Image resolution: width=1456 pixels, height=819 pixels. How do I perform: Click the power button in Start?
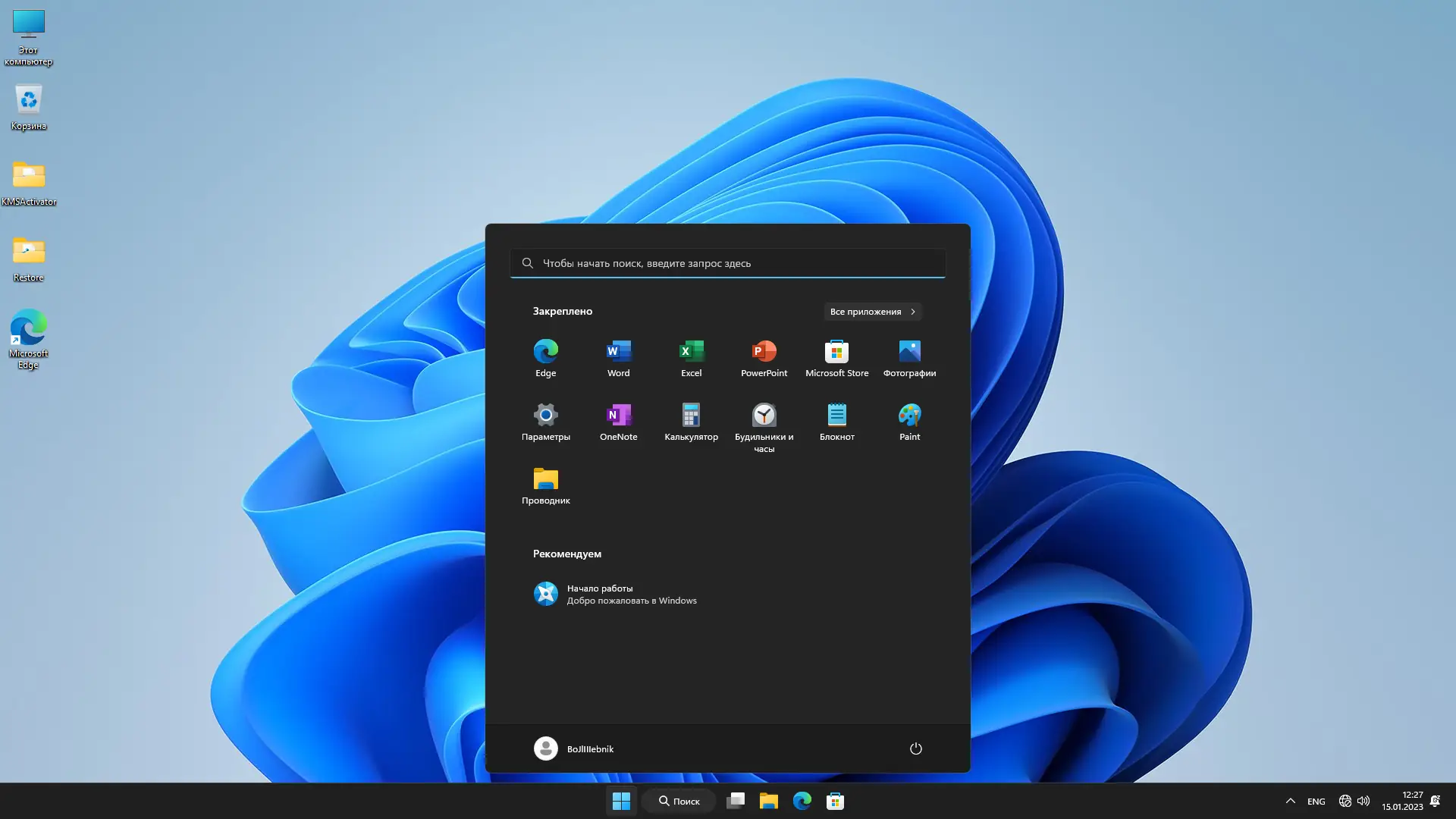(915, 748)
